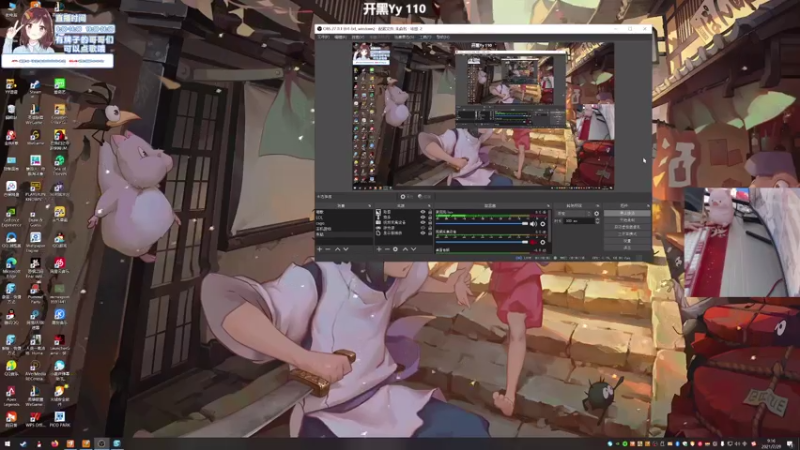The height and width of the screenshot is (450, 800).
Task: Pop out the Scene Transitions dock panel
Action: [x=598, y=206]
